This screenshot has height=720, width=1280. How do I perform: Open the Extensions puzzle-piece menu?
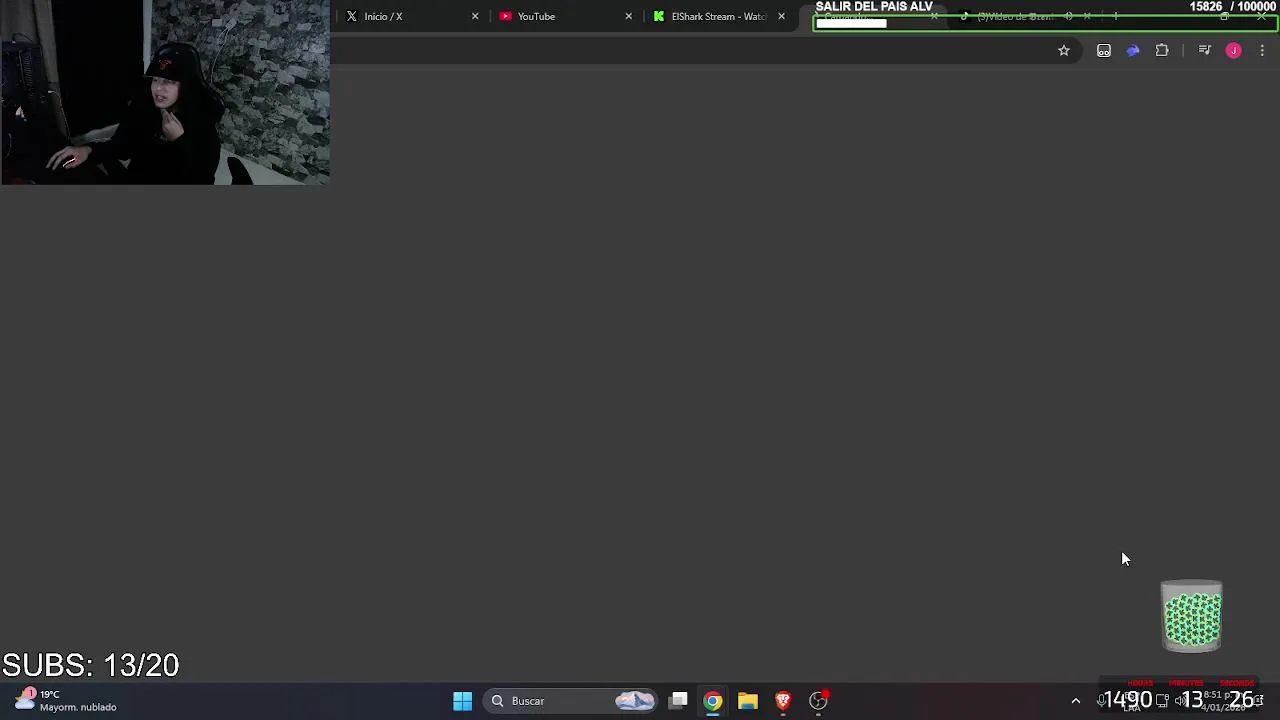1162,51
